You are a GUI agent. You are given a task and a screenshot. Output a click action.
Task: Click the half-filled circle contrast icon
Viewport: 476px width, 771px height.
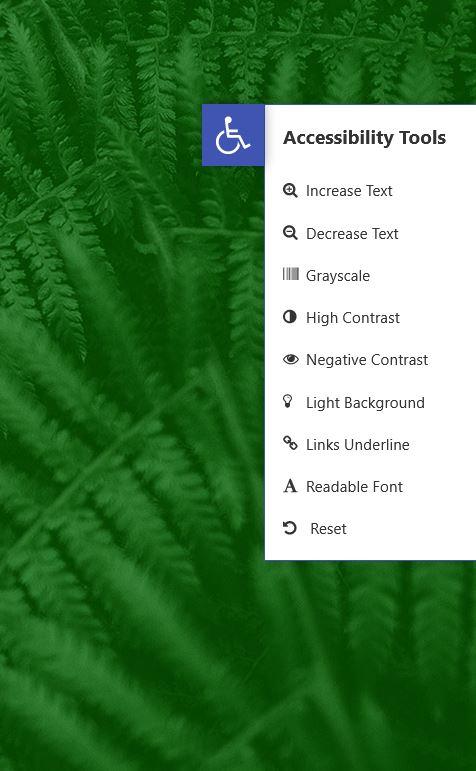[290, 317]
